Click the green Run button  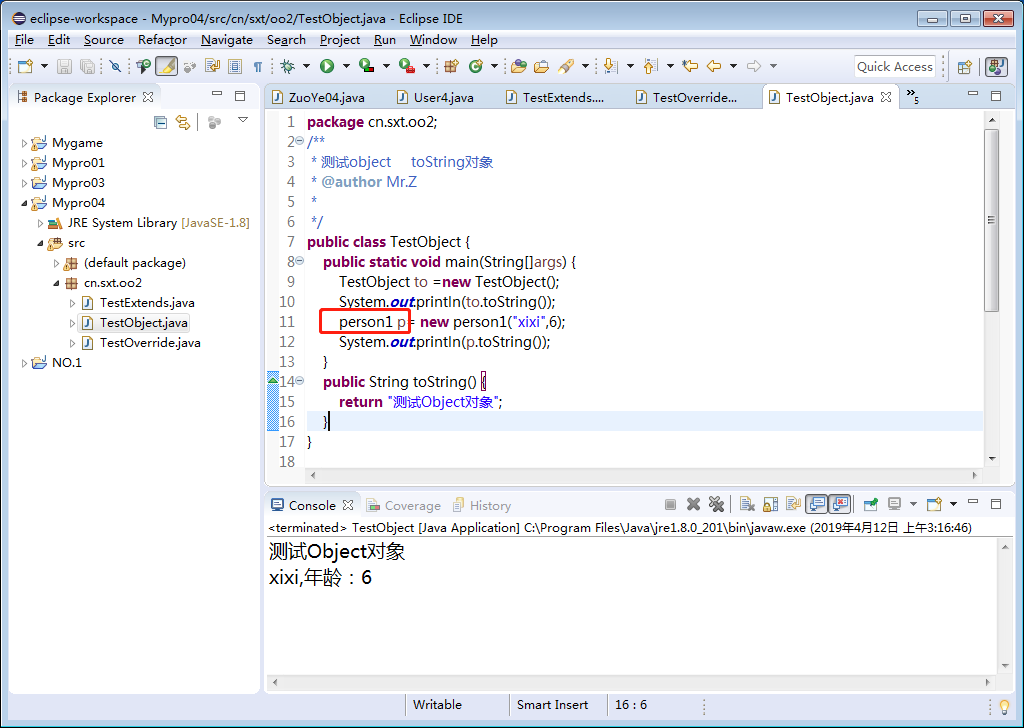327,66
